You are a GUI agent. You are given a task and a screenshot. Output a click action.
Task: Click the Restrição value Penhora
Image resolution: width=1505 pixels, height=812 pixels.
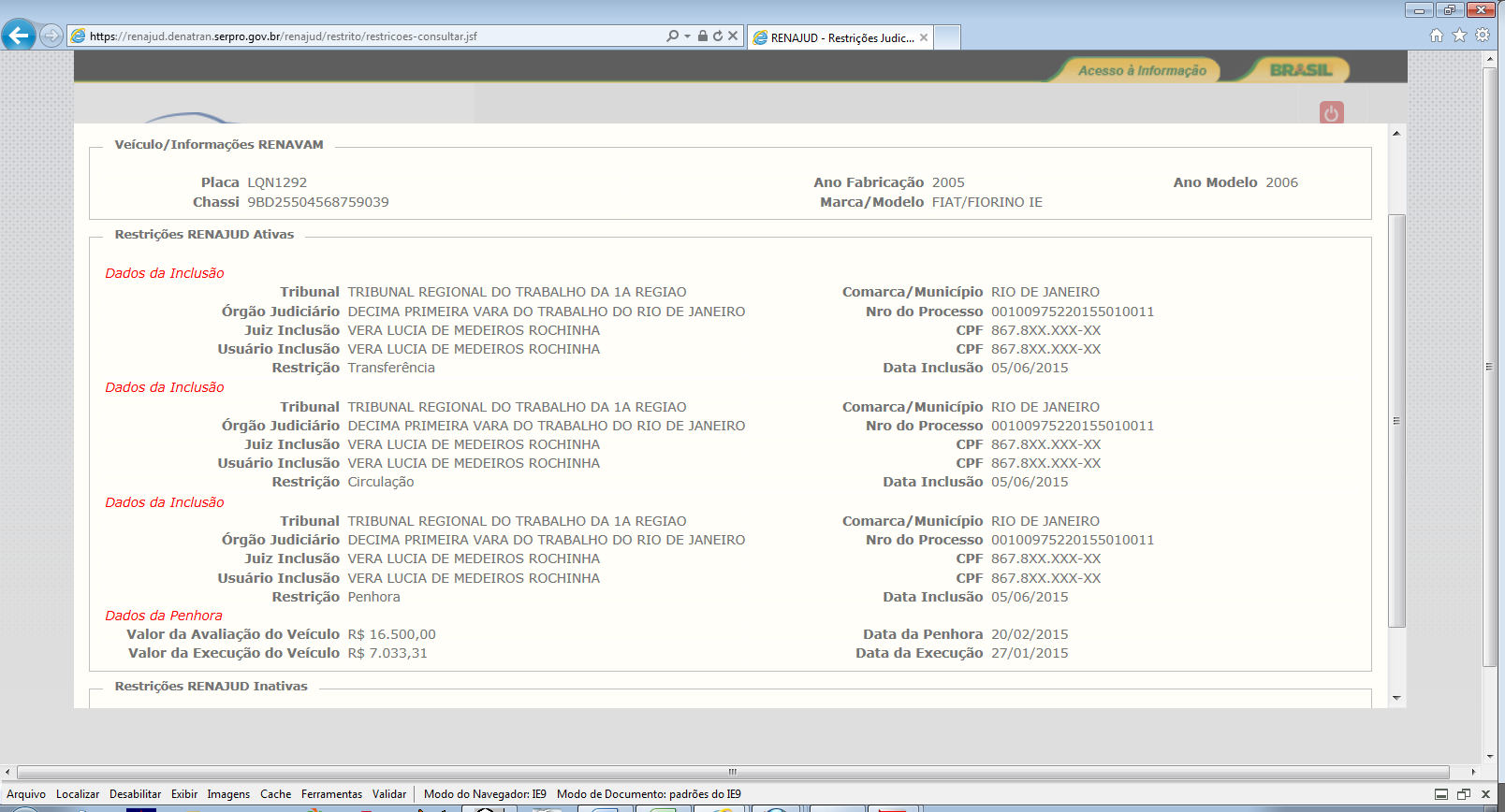[x=373, y=597]
